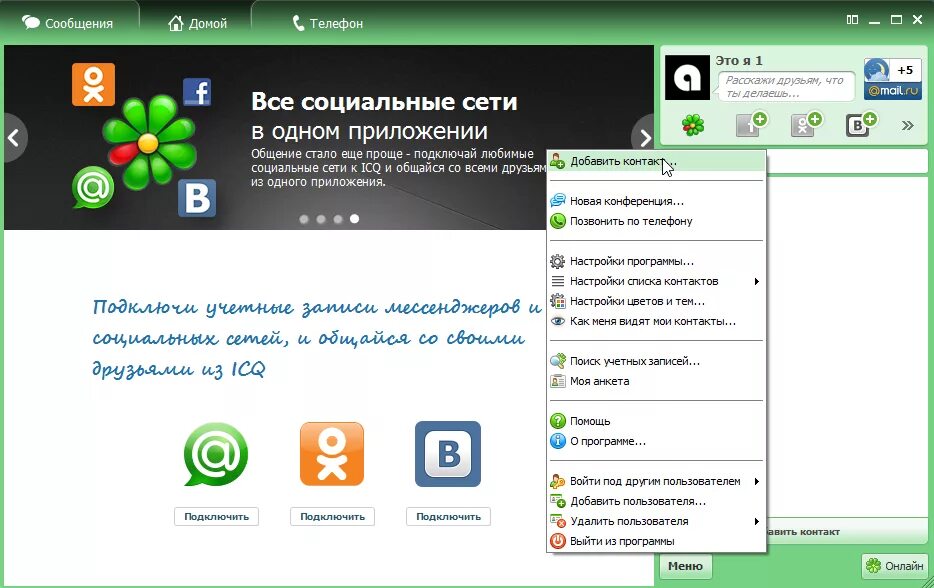Switch to the Домой tab
This screenshot has width=934, height=588.
197,23
